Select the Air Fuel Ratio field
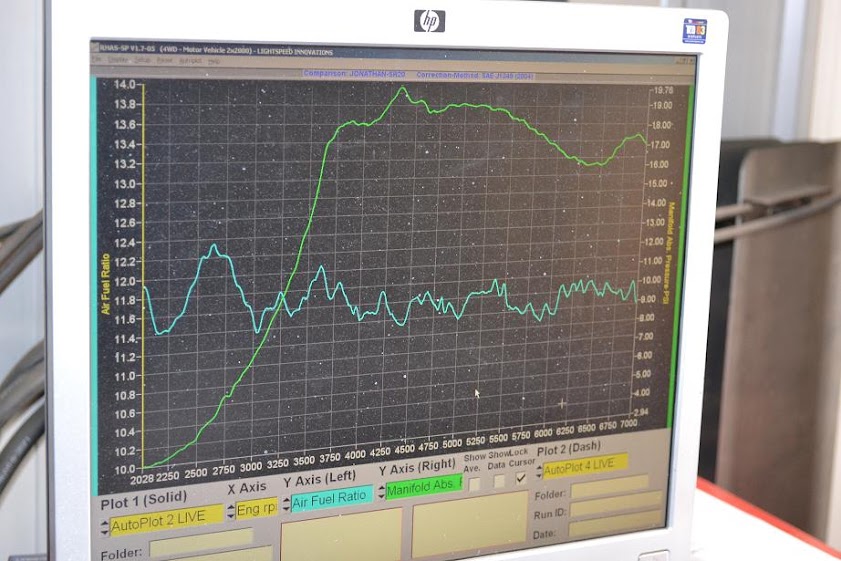Screen dimensions: 841x561 [x=332, y=498]
